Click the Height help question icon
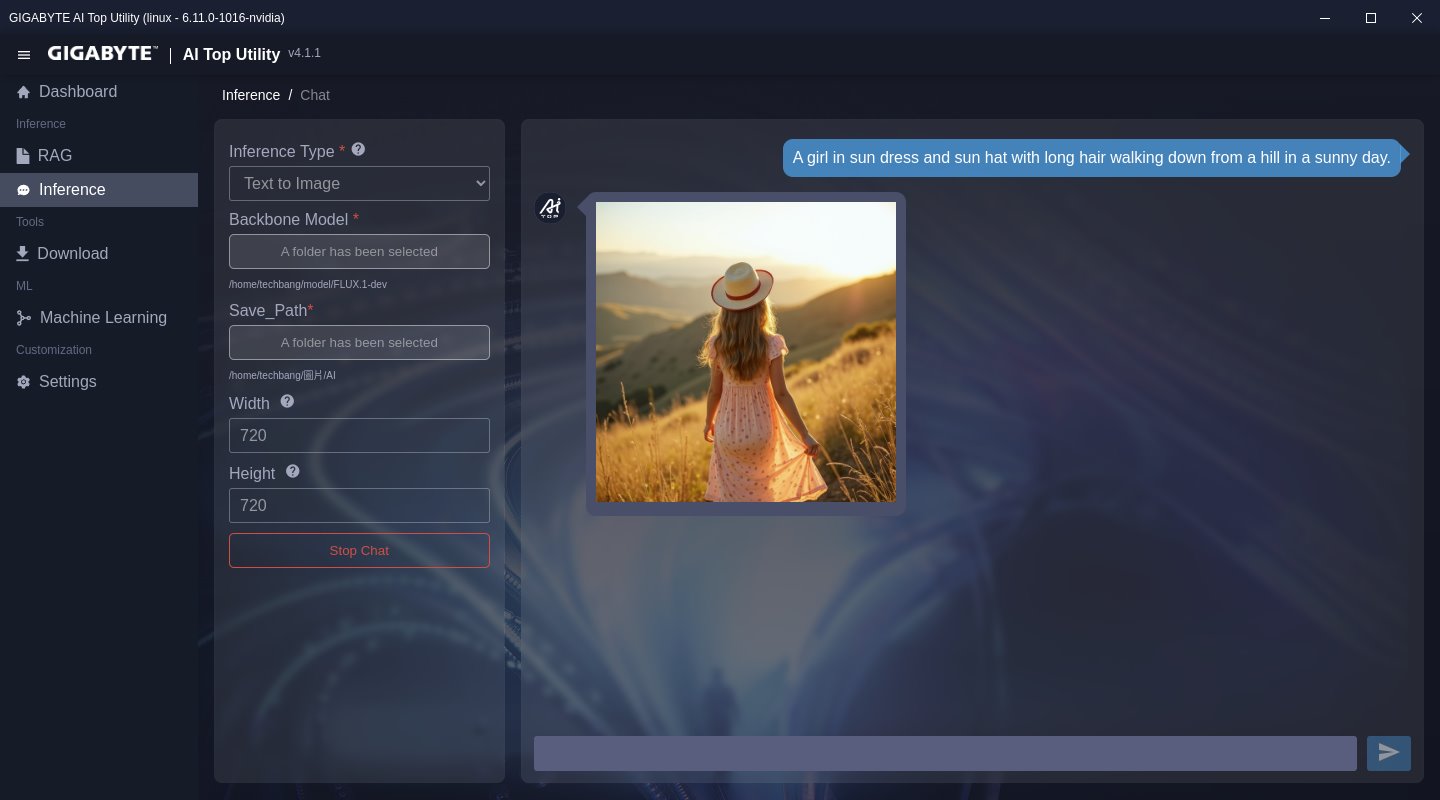1440x800 pixels. 292,471
